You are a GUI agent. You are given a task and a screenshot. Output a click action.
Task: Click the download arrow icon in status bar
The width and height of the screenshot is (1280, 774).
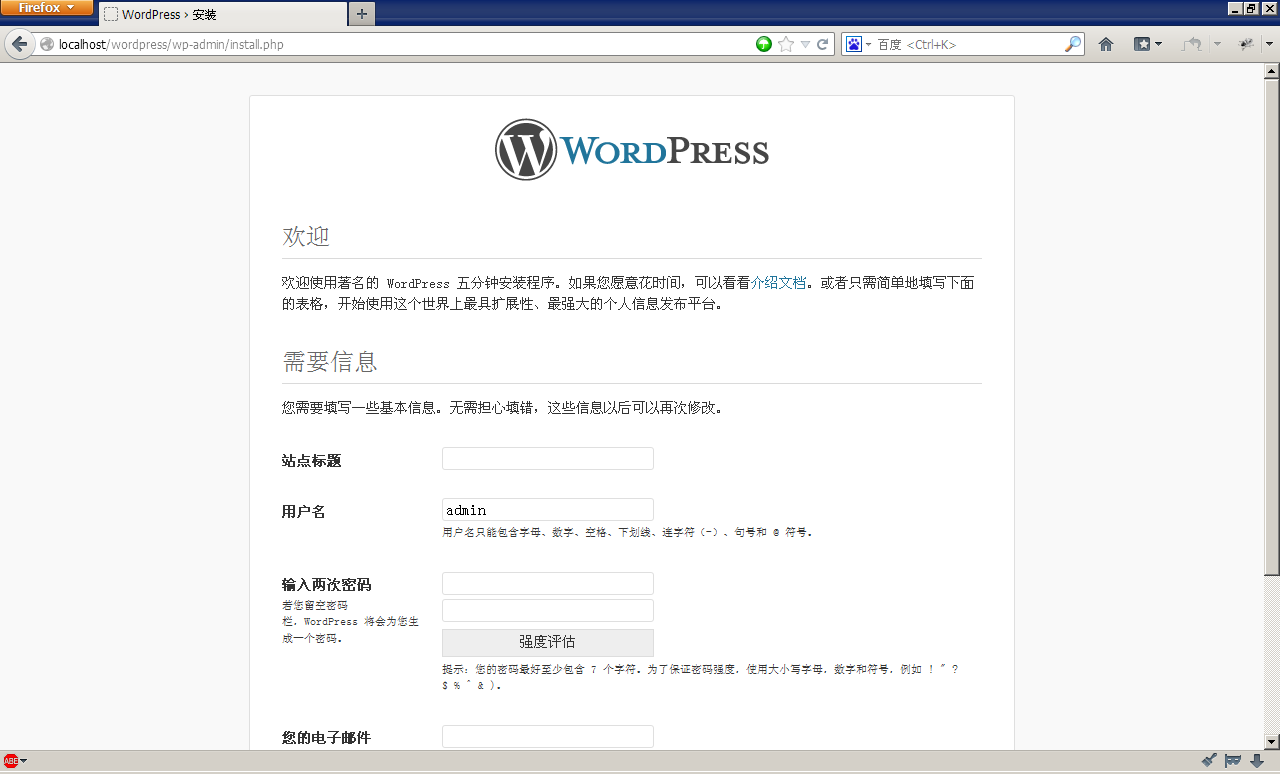[x=1257, y=761]
